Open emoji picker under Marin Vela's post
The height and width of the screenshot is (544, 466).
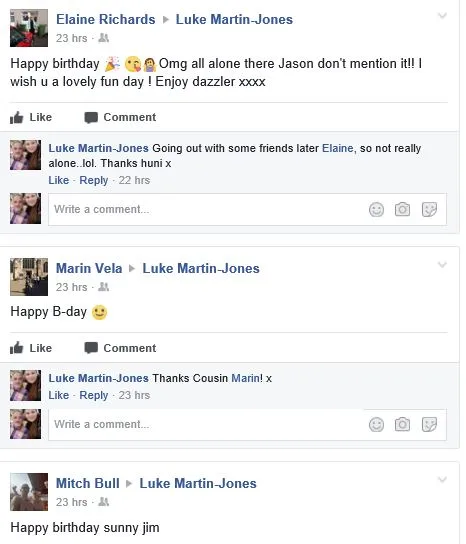pos(376,425)
